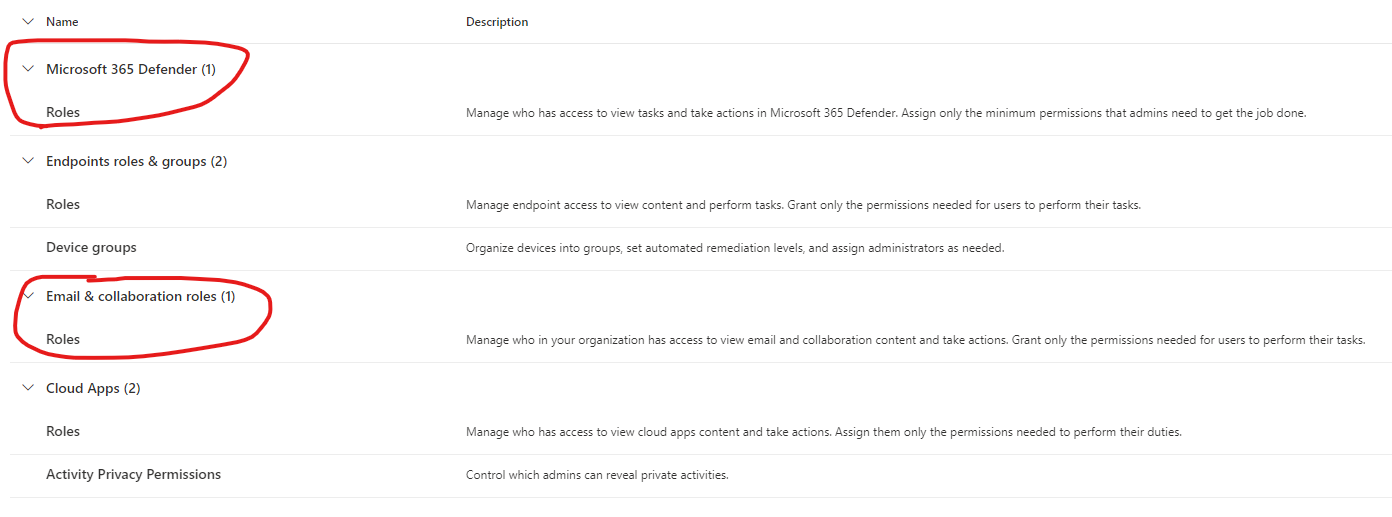Select the Email & collaboration roles (1) heading

point(141,296)
